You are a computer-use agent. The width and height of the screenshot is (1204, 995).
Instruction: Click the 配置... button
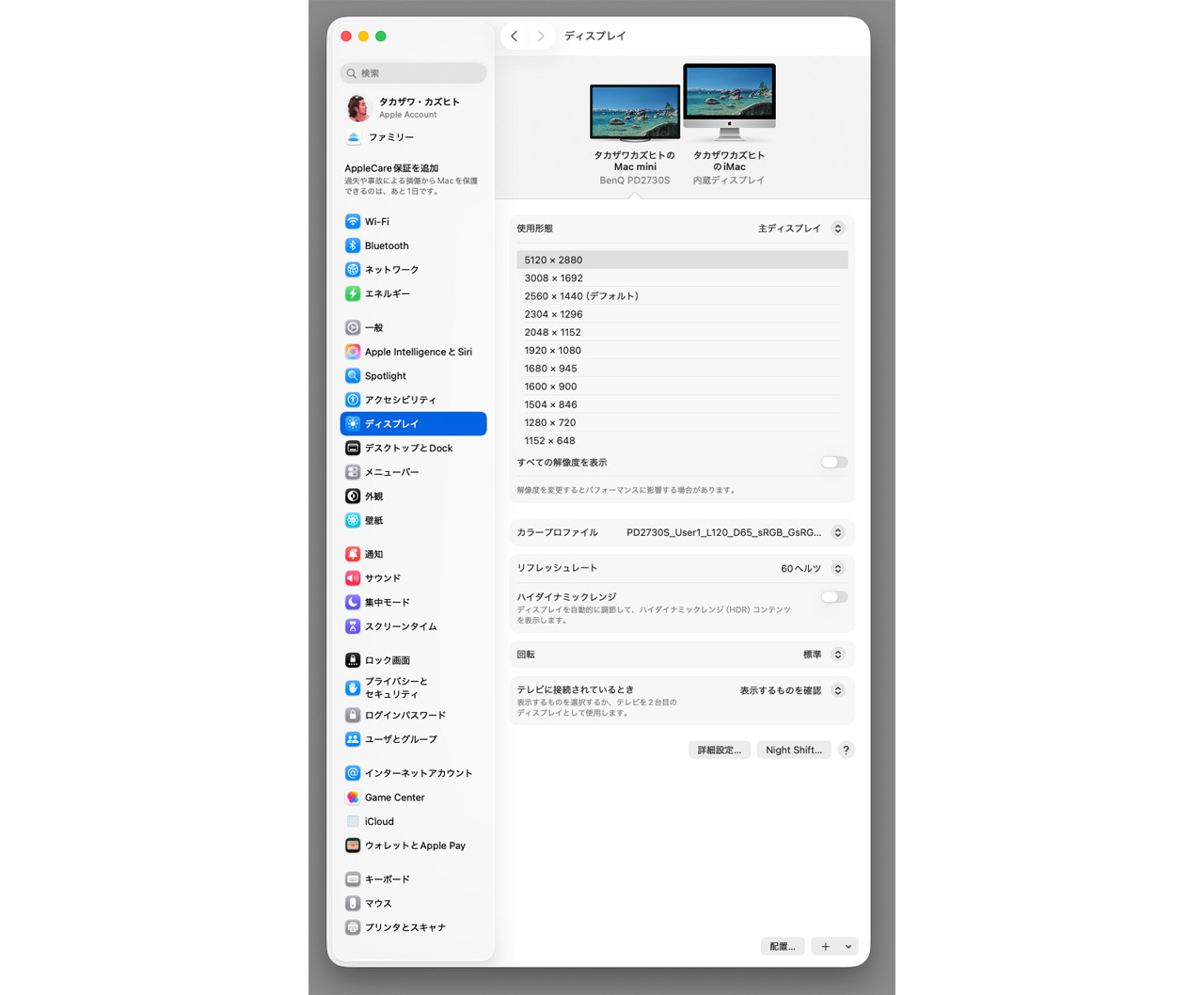click(783, 947)
